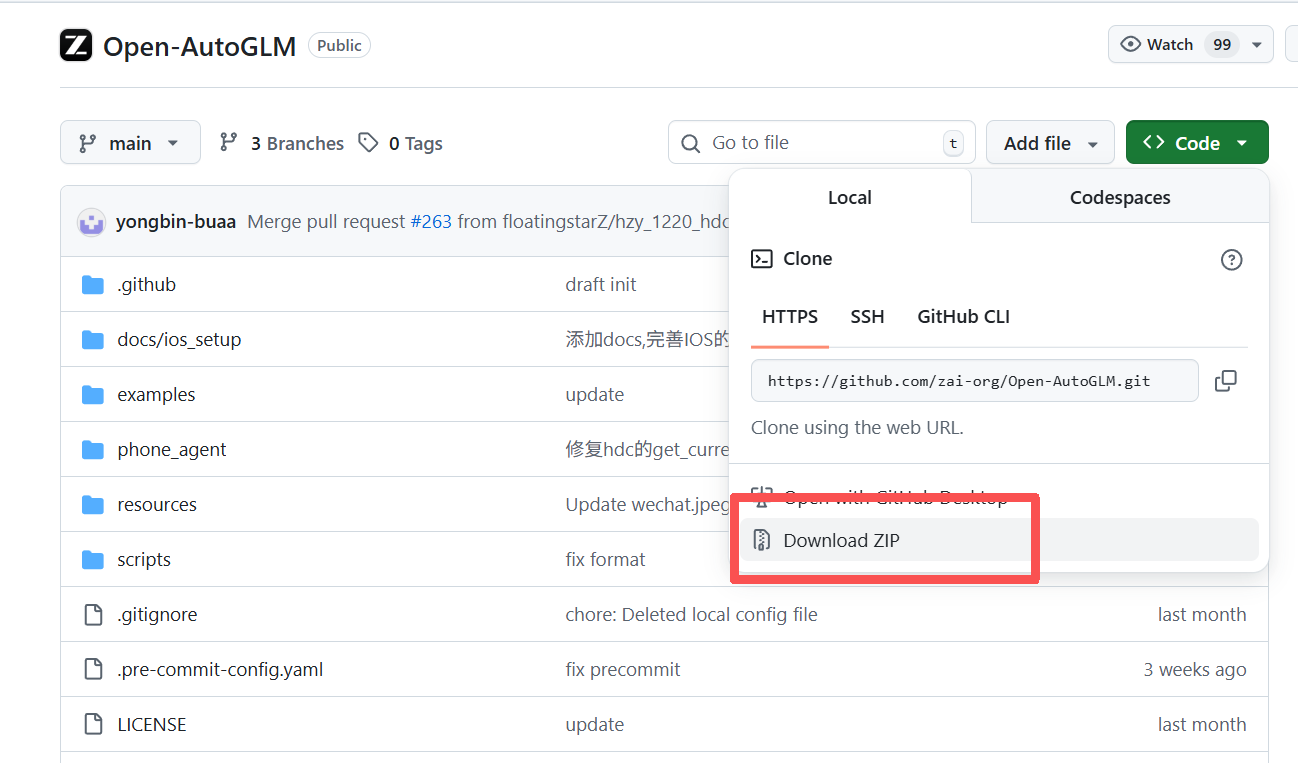
Task: Click '3 weeks ago' timestamp text
Action: tap(1195, 670)
